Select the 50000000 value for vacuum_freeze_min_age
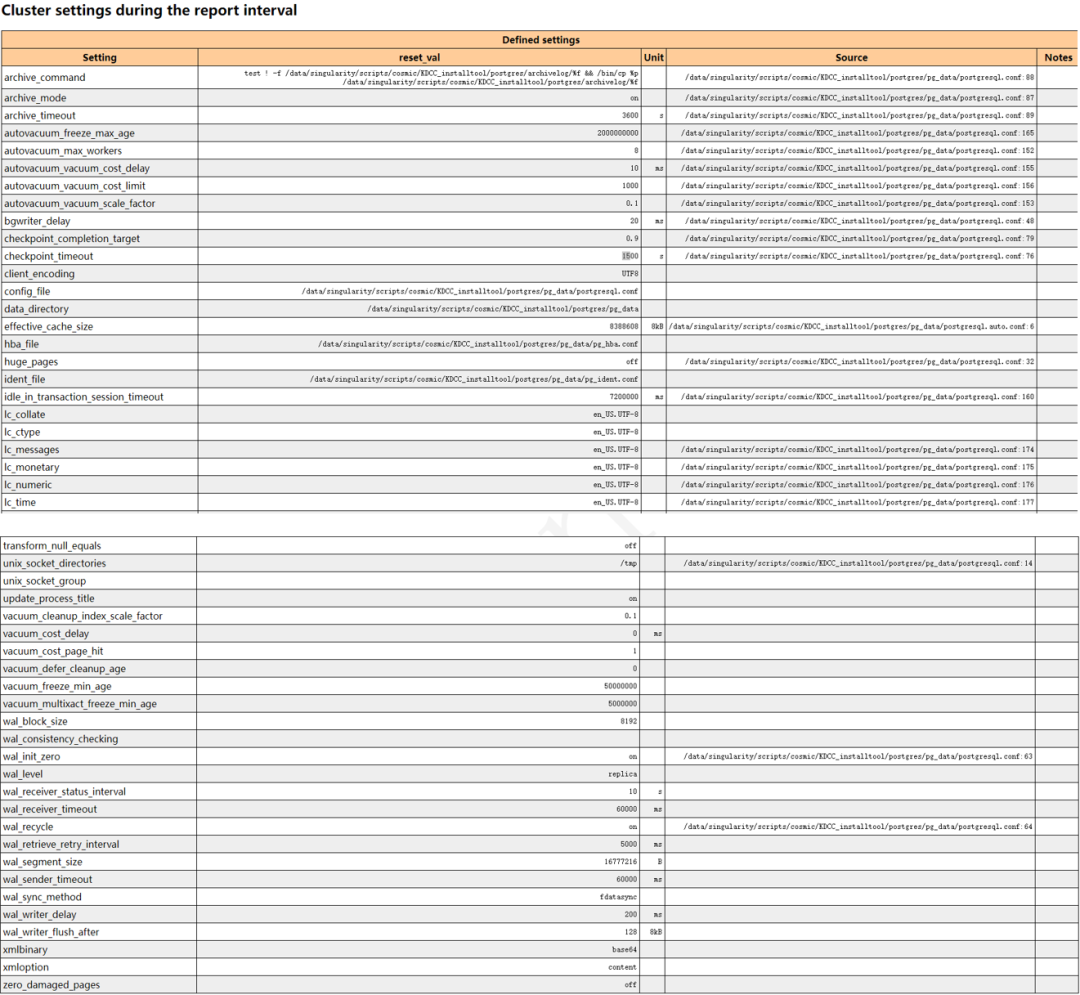1080x995 pixels. pyautogui.click(x=621, y=687)
